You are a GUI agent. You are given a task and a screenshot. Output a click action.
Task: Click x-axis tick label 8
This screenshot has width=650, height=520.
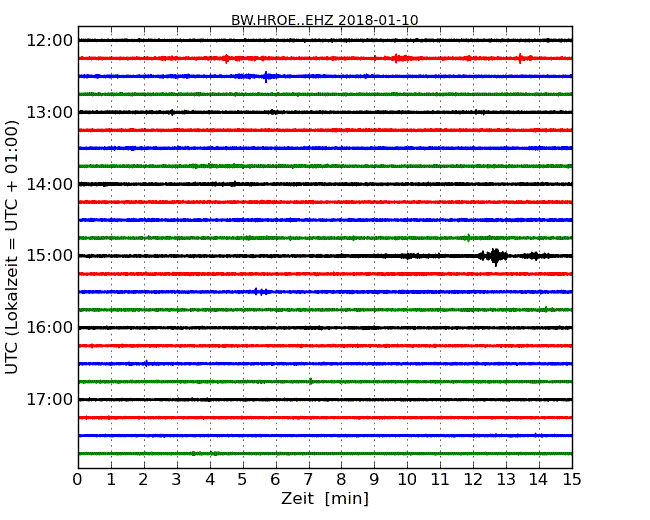pyautogui.click(x=342, y=480)
